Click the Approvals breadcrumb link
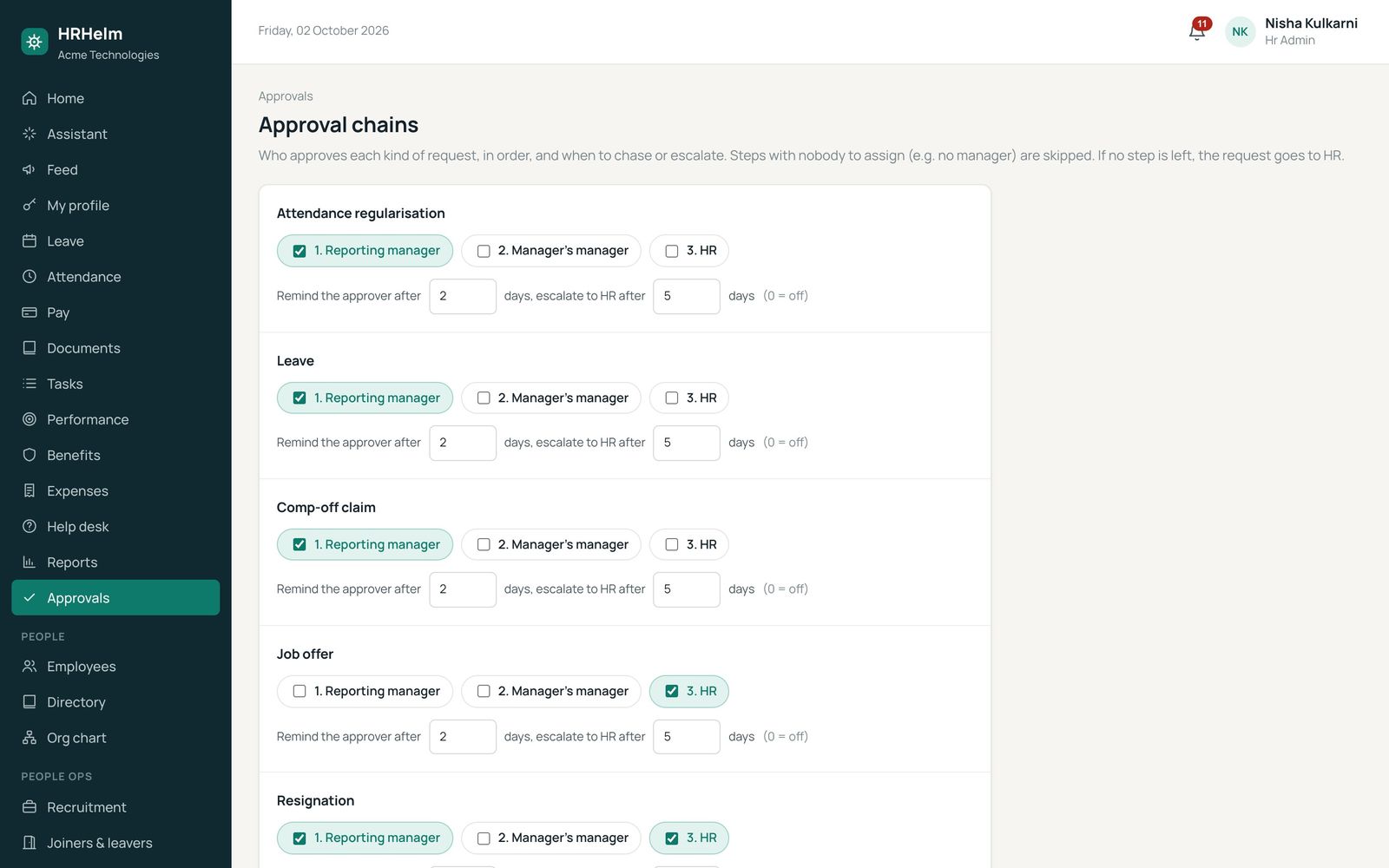The image size is (1389, 868). click(286, 96)
